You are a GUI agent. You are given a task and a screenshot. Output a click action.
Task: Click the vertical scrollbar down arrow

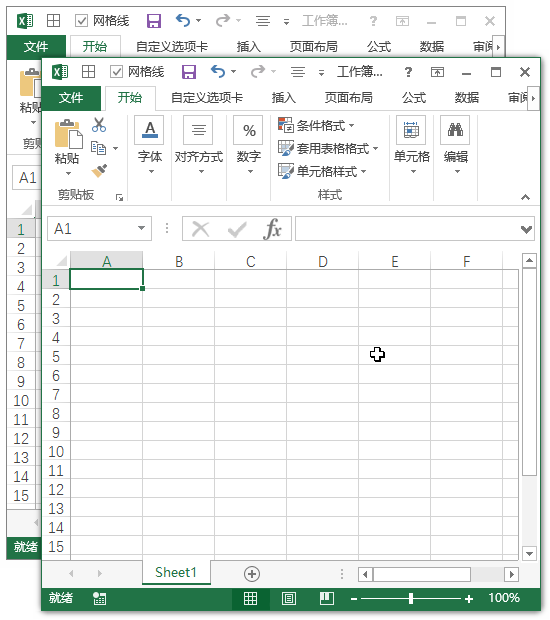(529, 554)
